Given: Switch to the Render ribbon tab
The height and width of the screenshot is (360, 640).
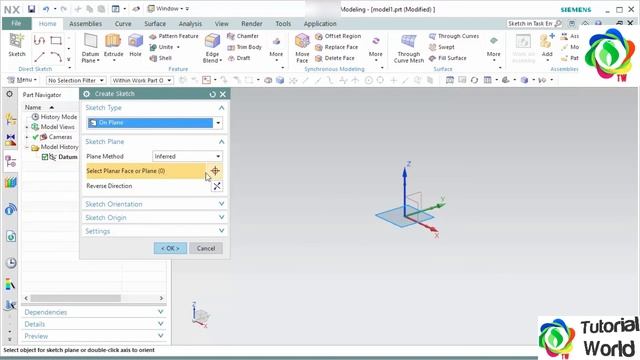Looking at the screenshot, I should click(251, 24).
